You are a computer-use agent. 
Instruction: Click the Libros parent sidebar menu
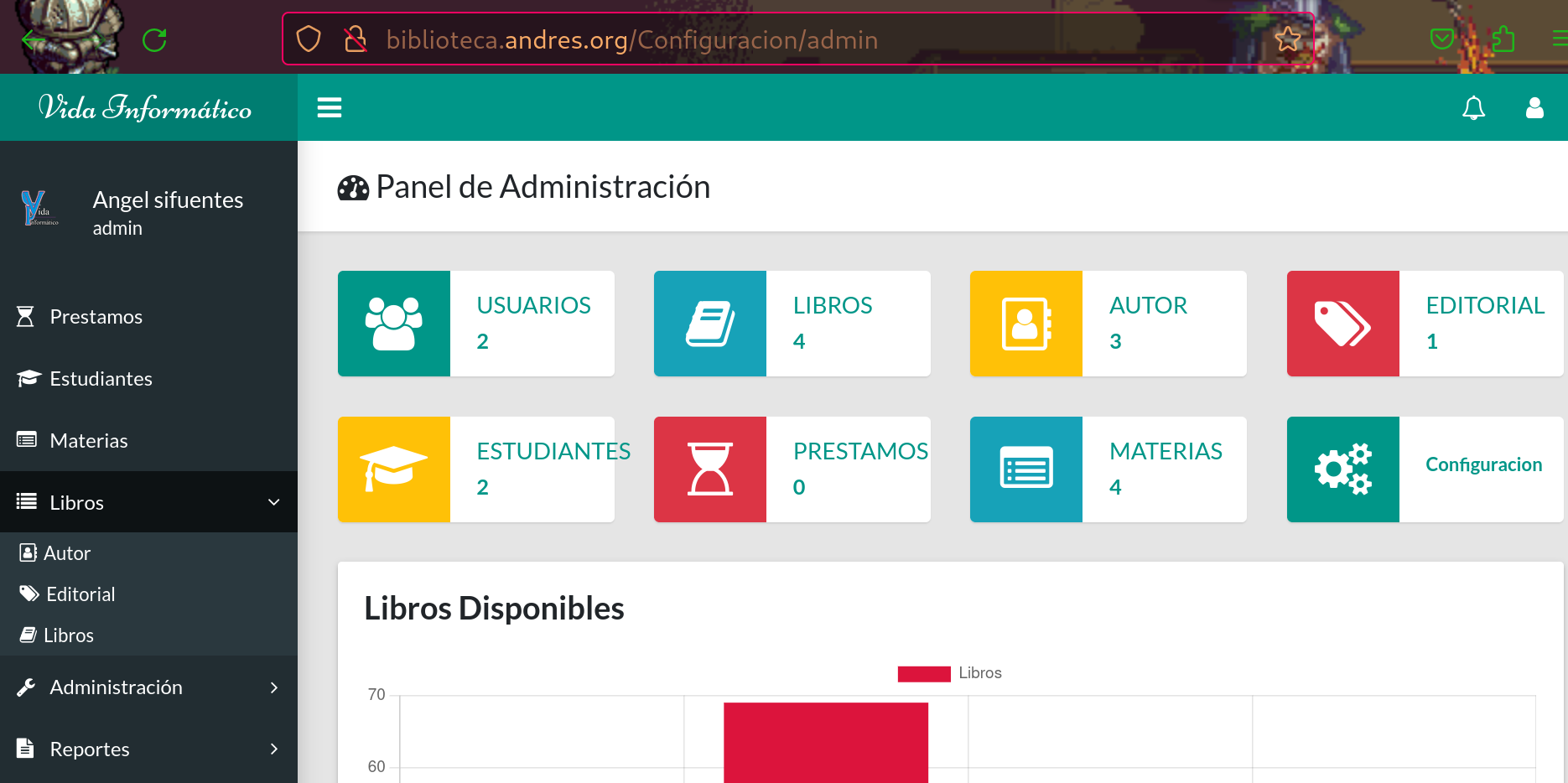click(148, 502)
